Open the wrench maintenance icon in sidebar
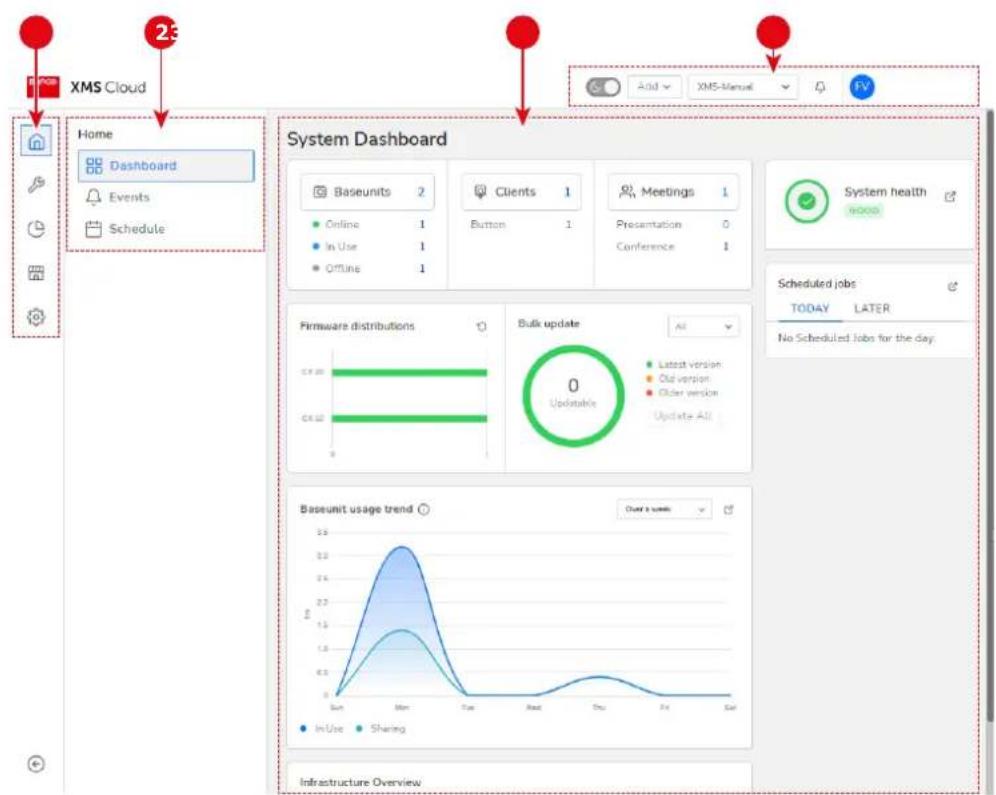 tap(36, 185)
